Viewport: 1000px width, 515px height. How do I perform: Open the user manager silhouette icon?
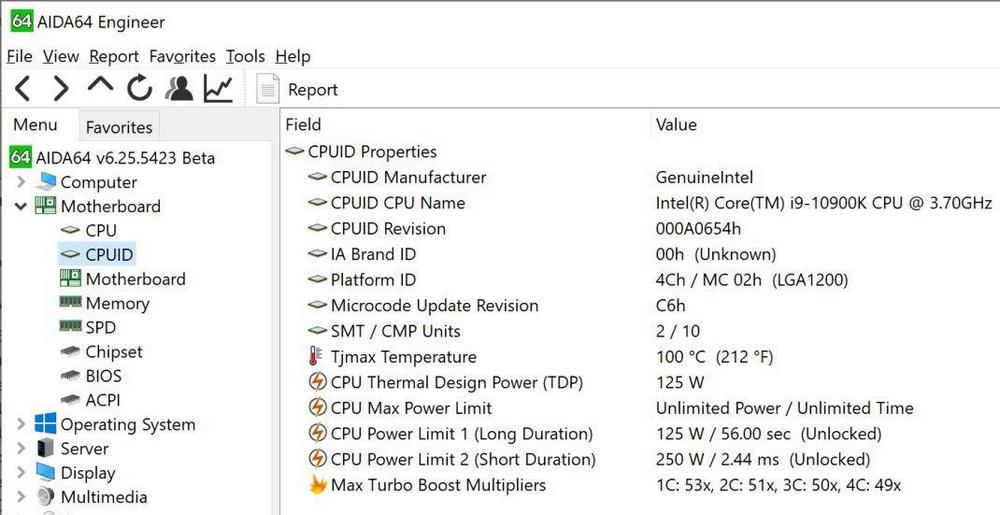pyautogui.click(x=179, y=89)
